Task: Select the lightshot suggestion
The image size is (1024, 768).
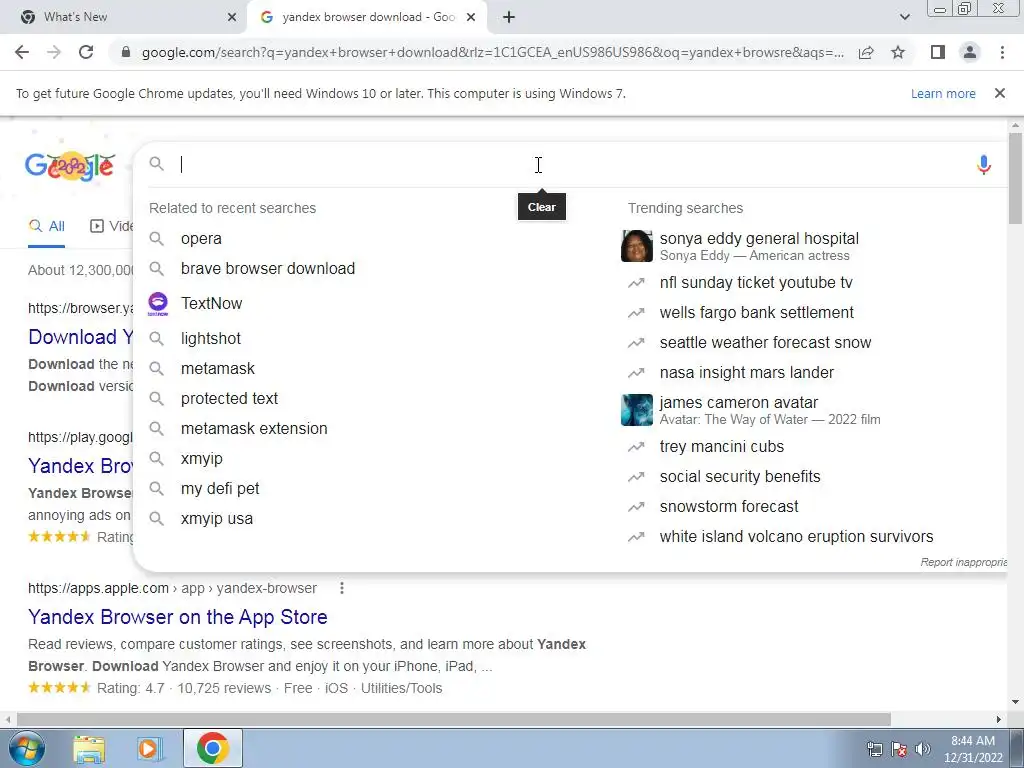Action: point(210,338)
